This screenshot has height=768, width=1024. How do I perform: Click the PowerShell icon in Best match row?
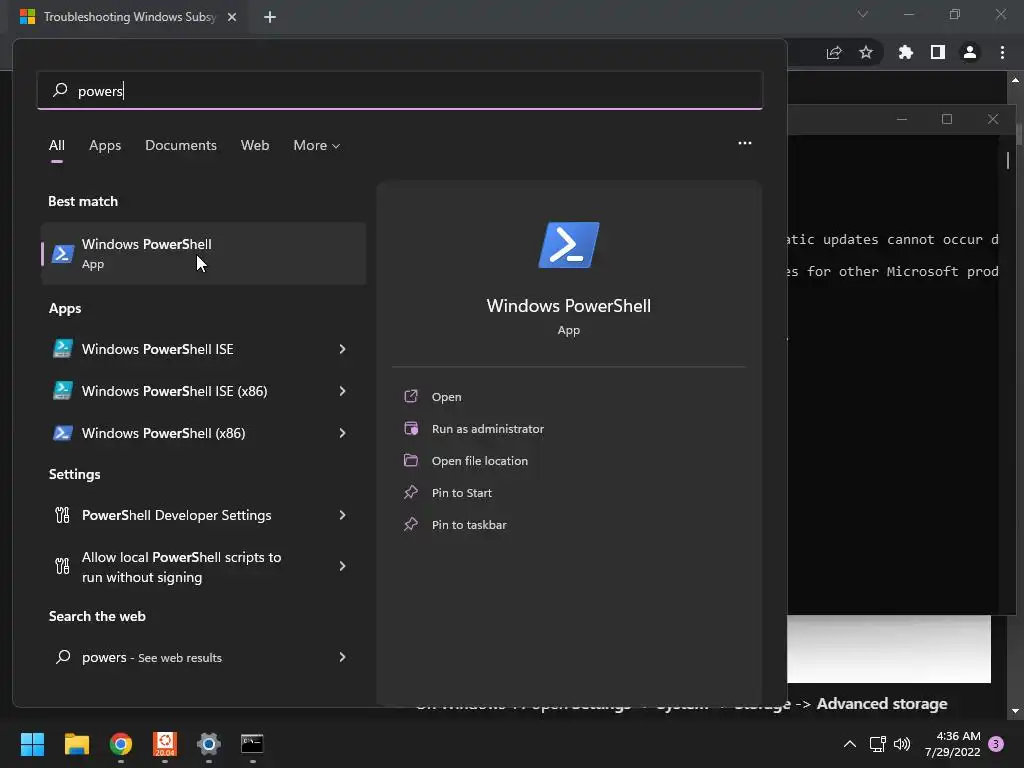(x=63, y=253)
